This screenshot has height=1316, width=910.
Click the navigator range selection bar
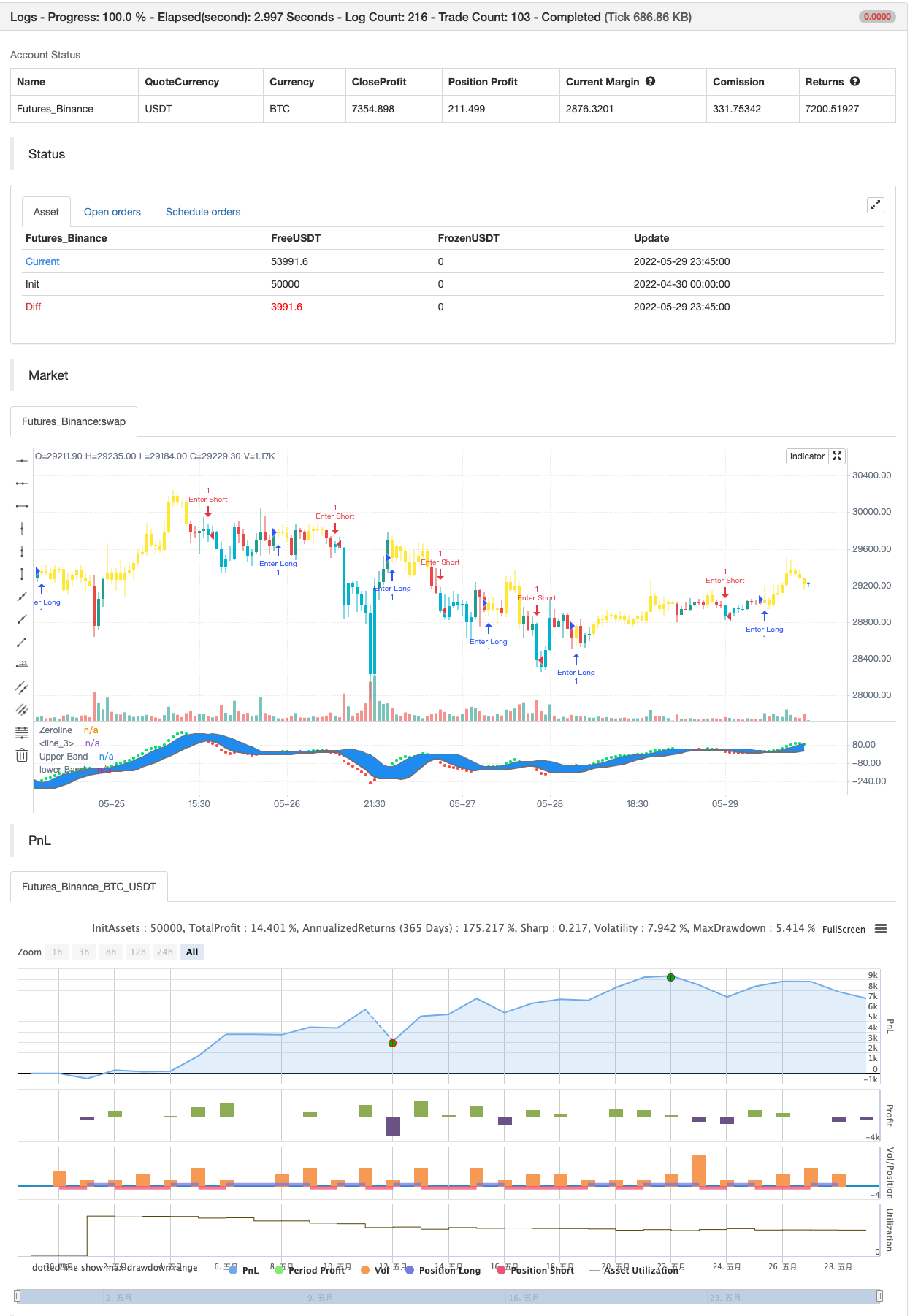[x=448, y=1296]
